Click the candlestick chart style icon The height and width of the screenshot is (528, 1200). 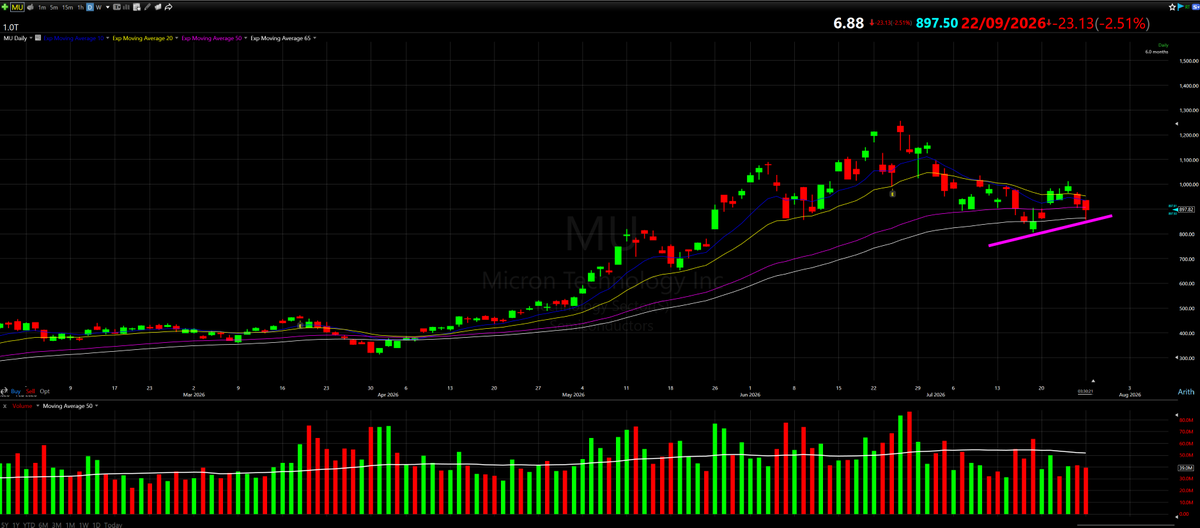point(117,7)
